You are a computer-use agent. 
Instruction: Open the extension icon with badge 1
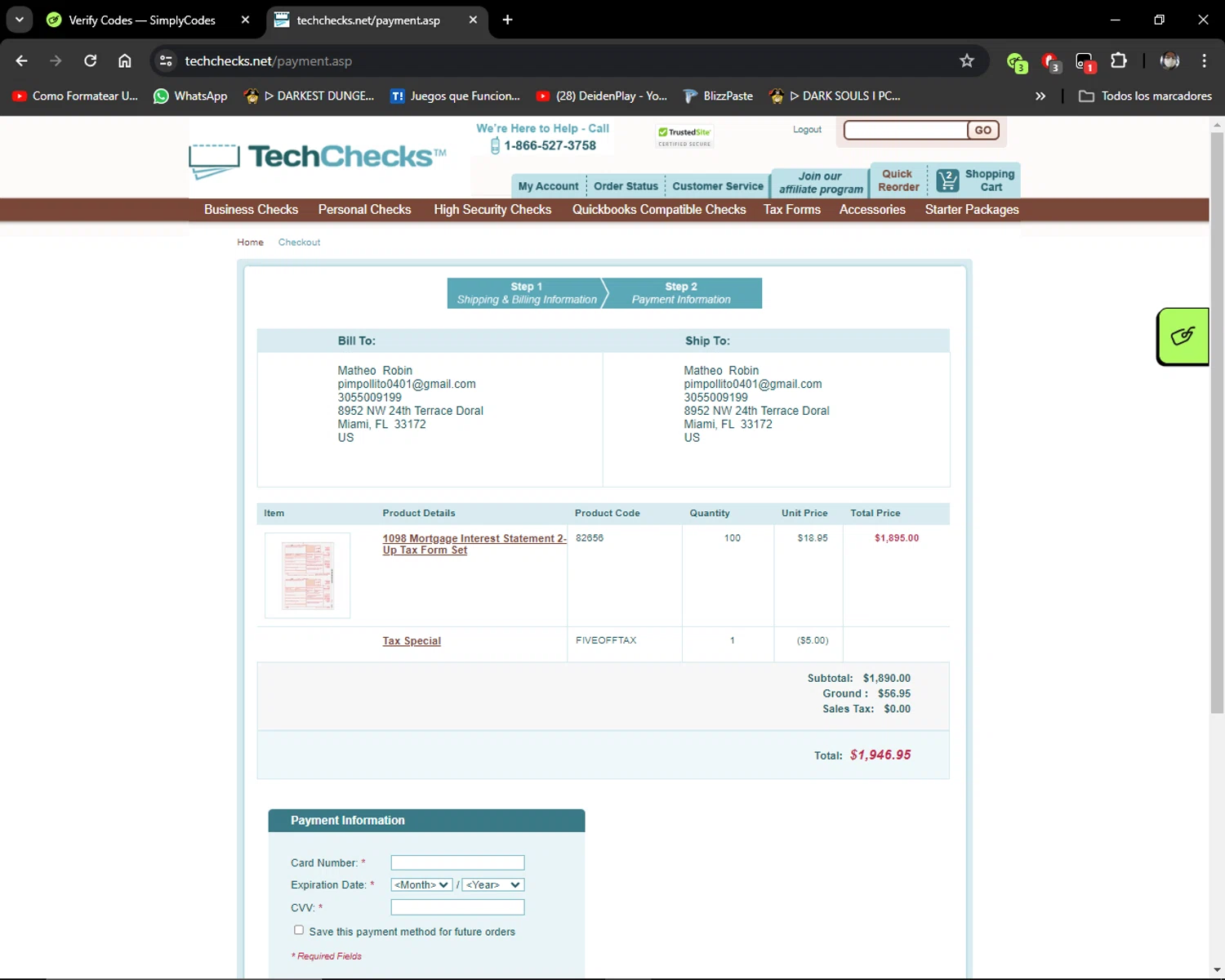pos(1085,61)
